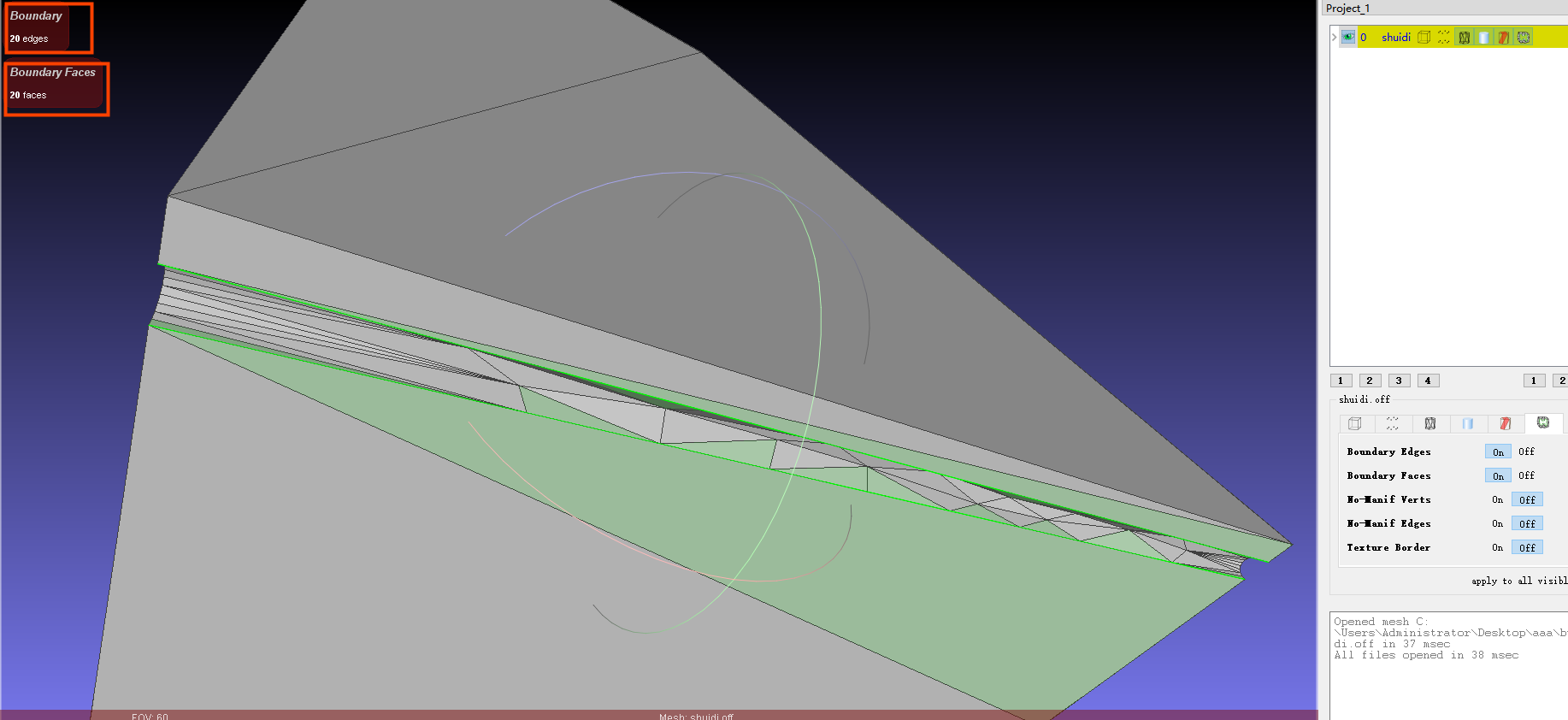The image size is (1568, 720).
Task: Open the points render tab
Action: pyautogui.click(x=1393, y=423)
